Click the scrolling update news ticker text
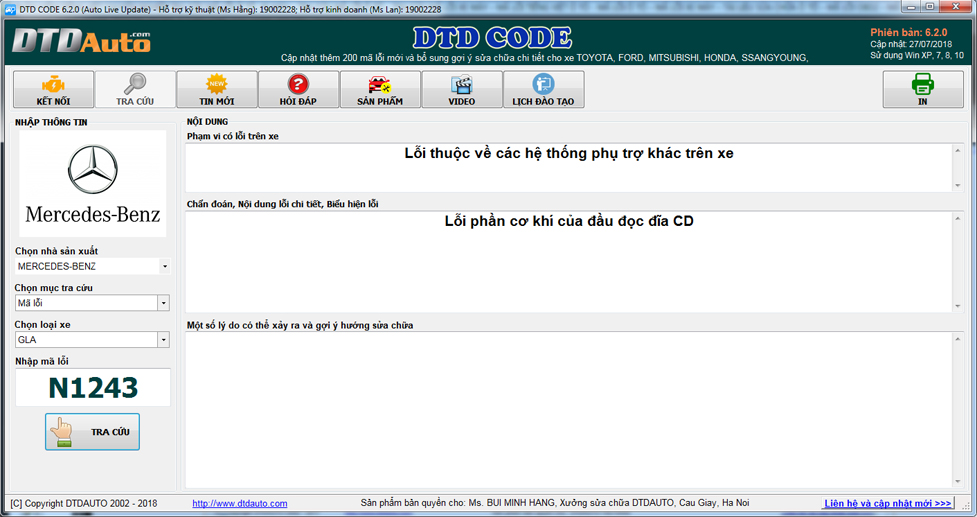Viewport: 977px width, 517px height. (544, 58)
